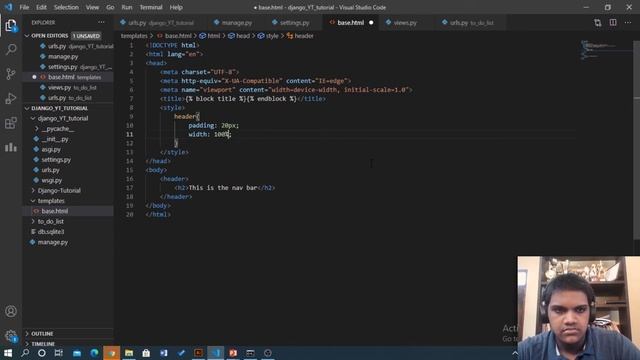Open Explorer more actions ellipsis

tap(101, 22)
